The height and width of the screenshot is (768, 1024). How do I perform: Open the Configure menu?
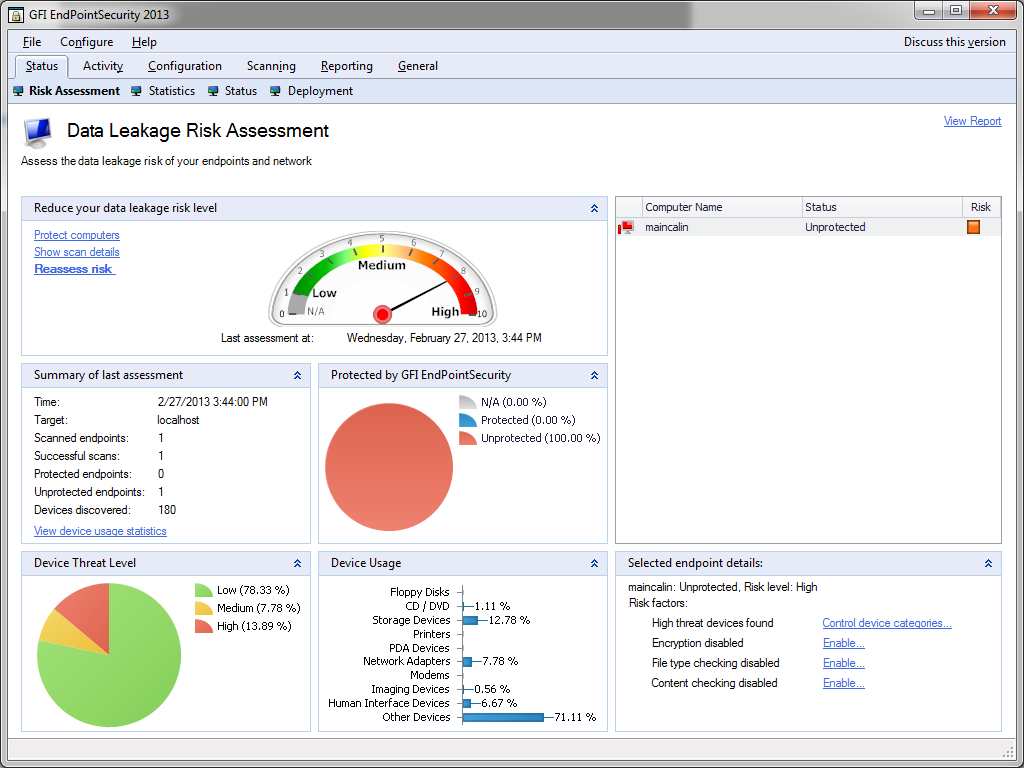(87, 42)
